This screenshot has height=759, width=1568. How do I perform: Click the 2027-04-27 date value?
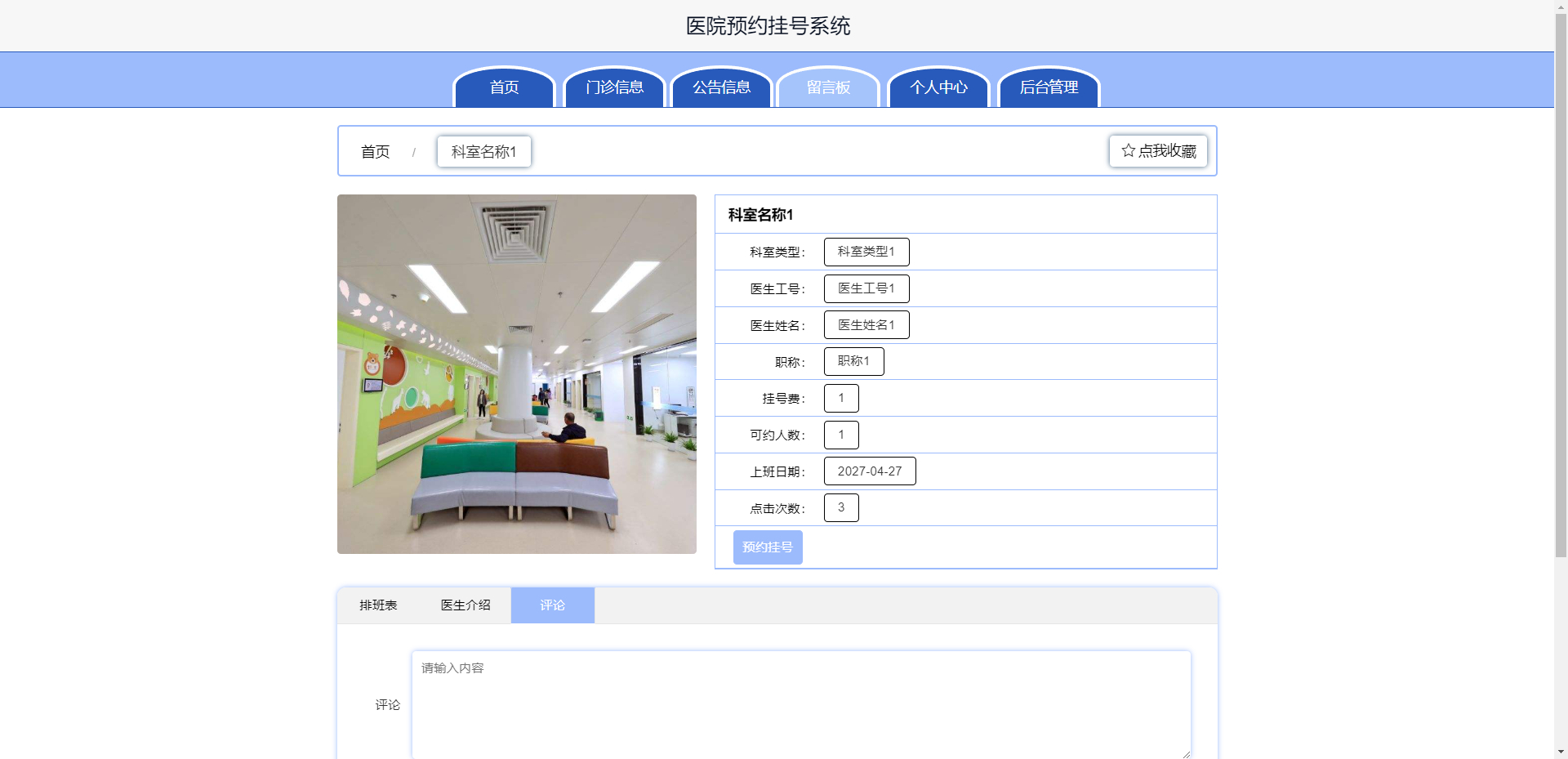point(870,471)
